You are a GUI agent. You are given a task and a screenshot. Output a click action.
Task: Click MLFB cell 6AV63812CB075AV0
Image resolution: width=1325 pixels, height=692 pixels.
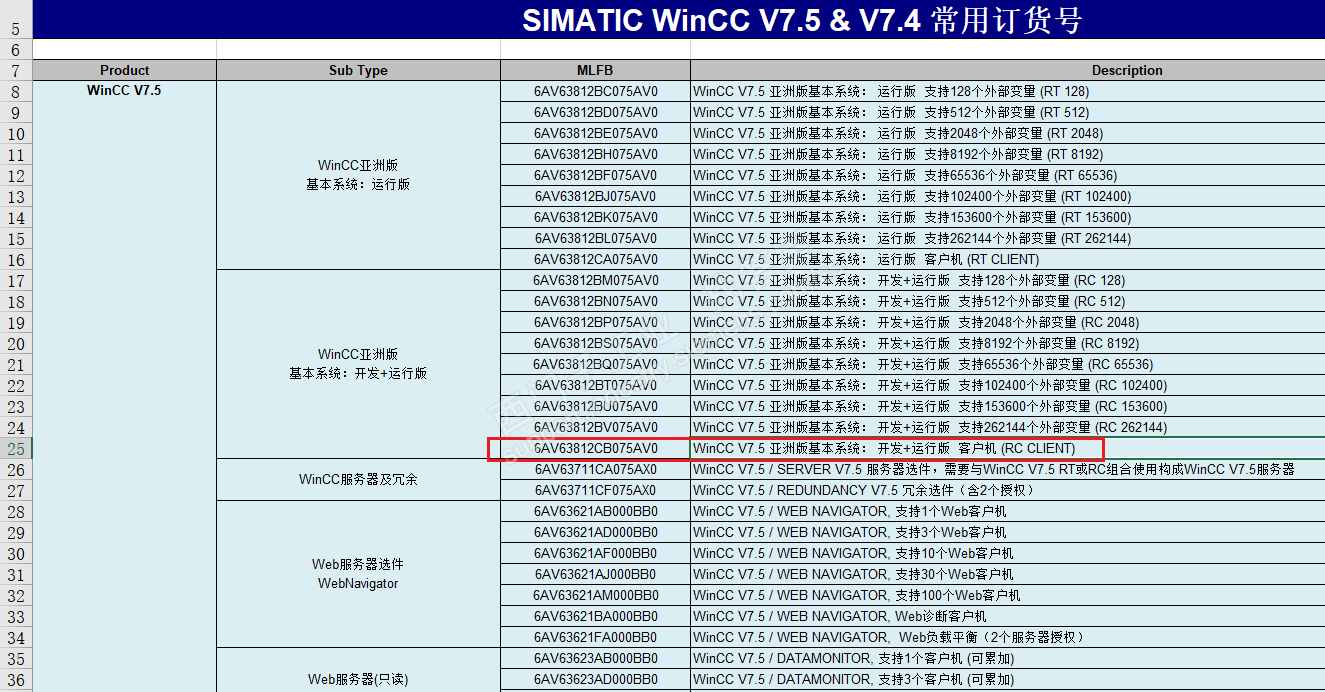[x=595, y=448]
